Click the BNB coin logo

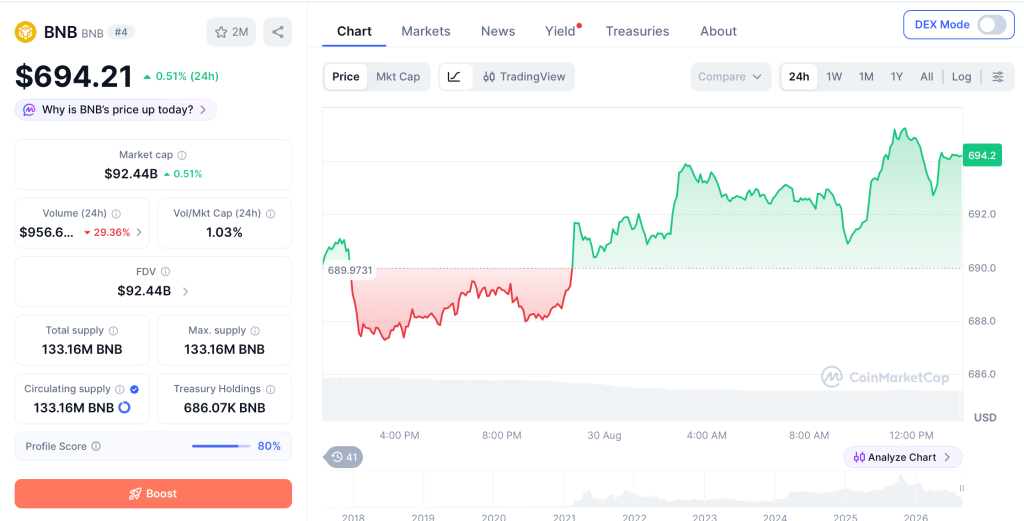tap(25, 32)
